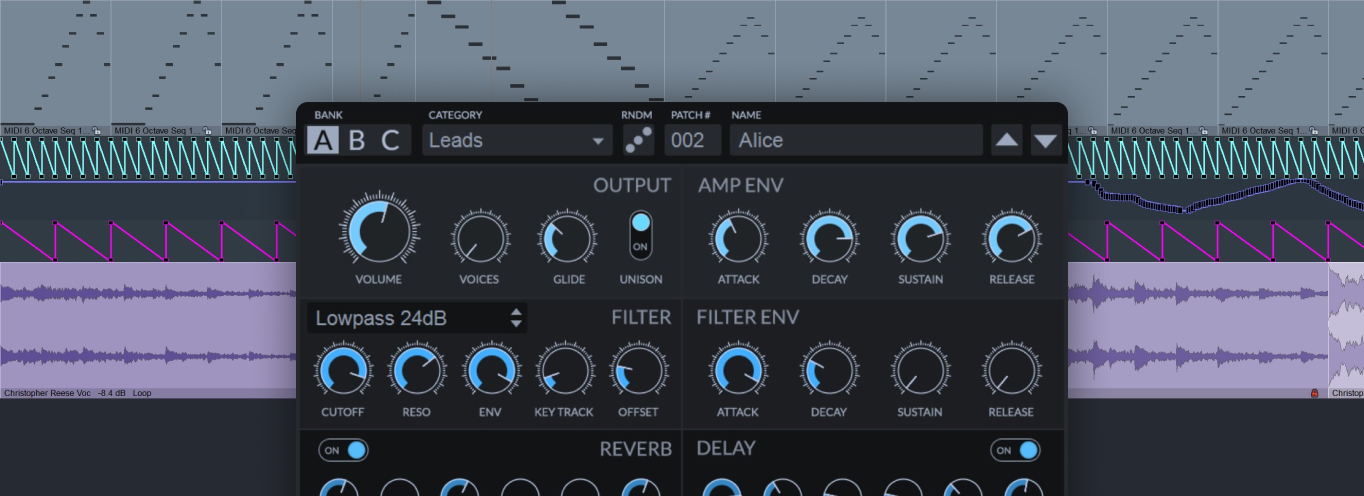The height and width of the screenshot is (496, 1364).
Task: Click the patch name field Alice
Action: click(x=857, y=140)
